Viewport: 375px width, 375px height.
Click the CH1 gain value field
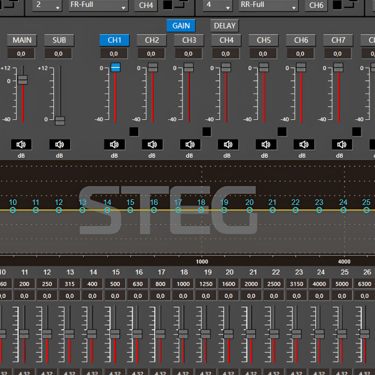114,54
